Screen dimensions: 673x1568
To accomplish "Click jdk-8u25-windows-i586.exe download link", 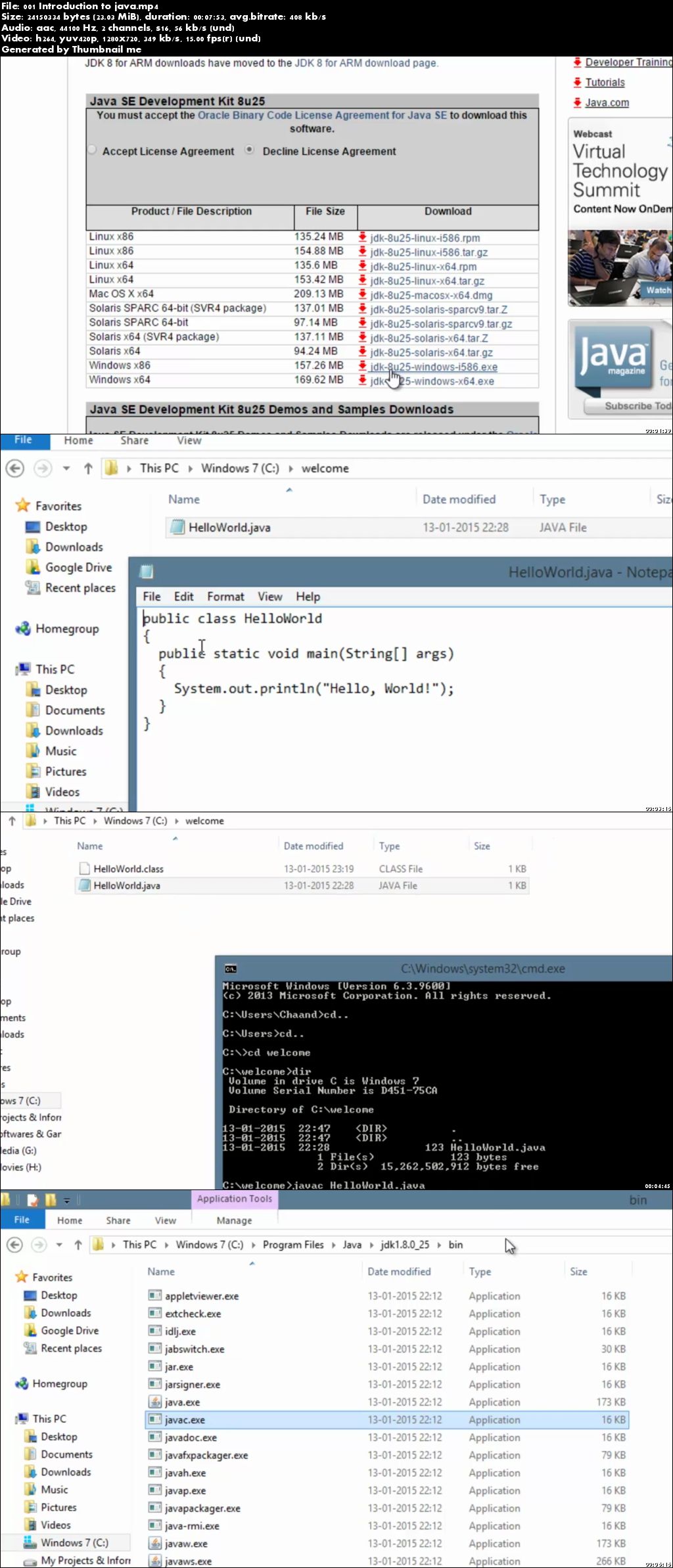I will pyautogui.click(x=433, y=367).
